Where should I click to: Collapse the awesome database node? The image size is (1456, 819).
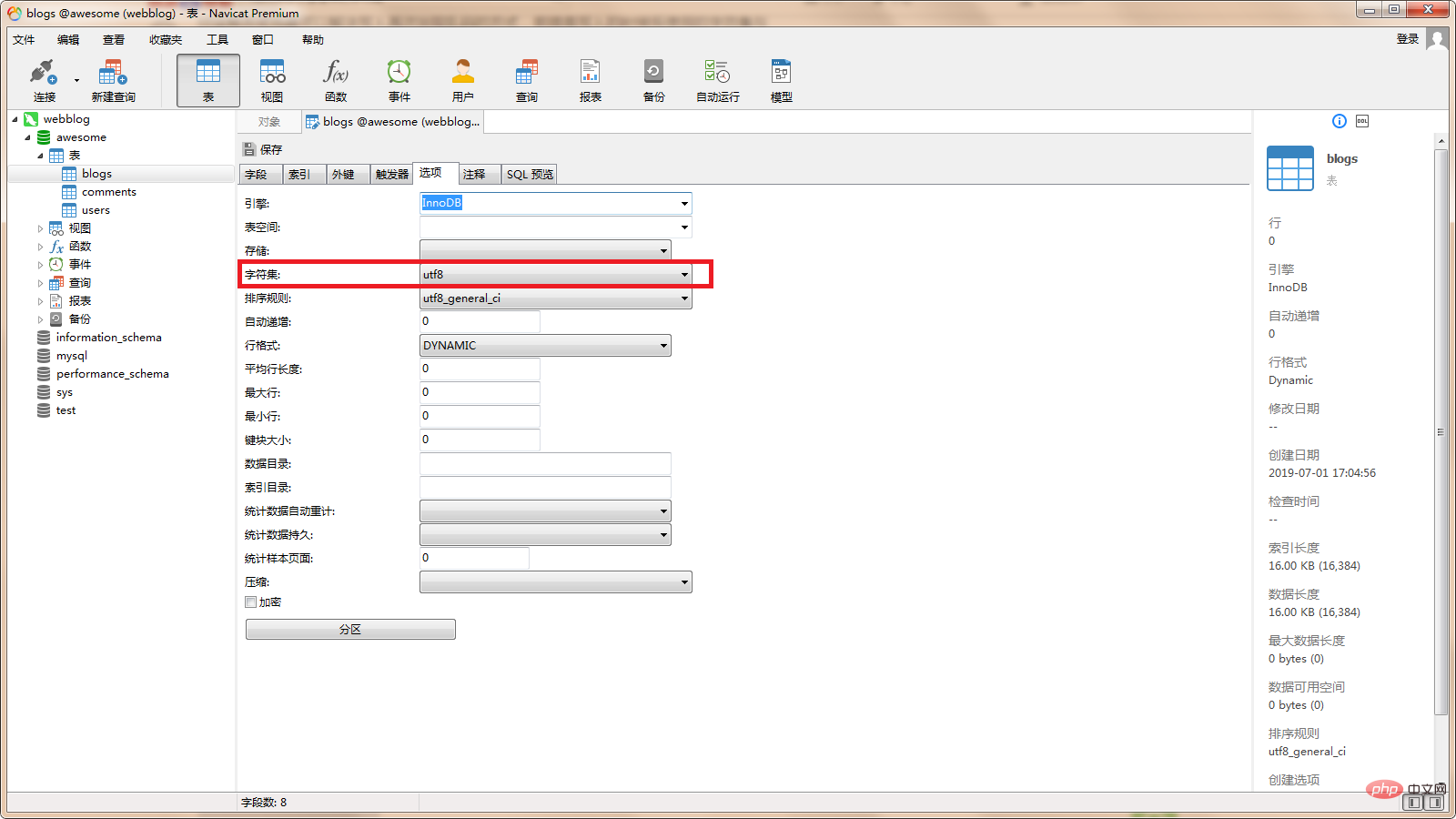coord(27,137)
